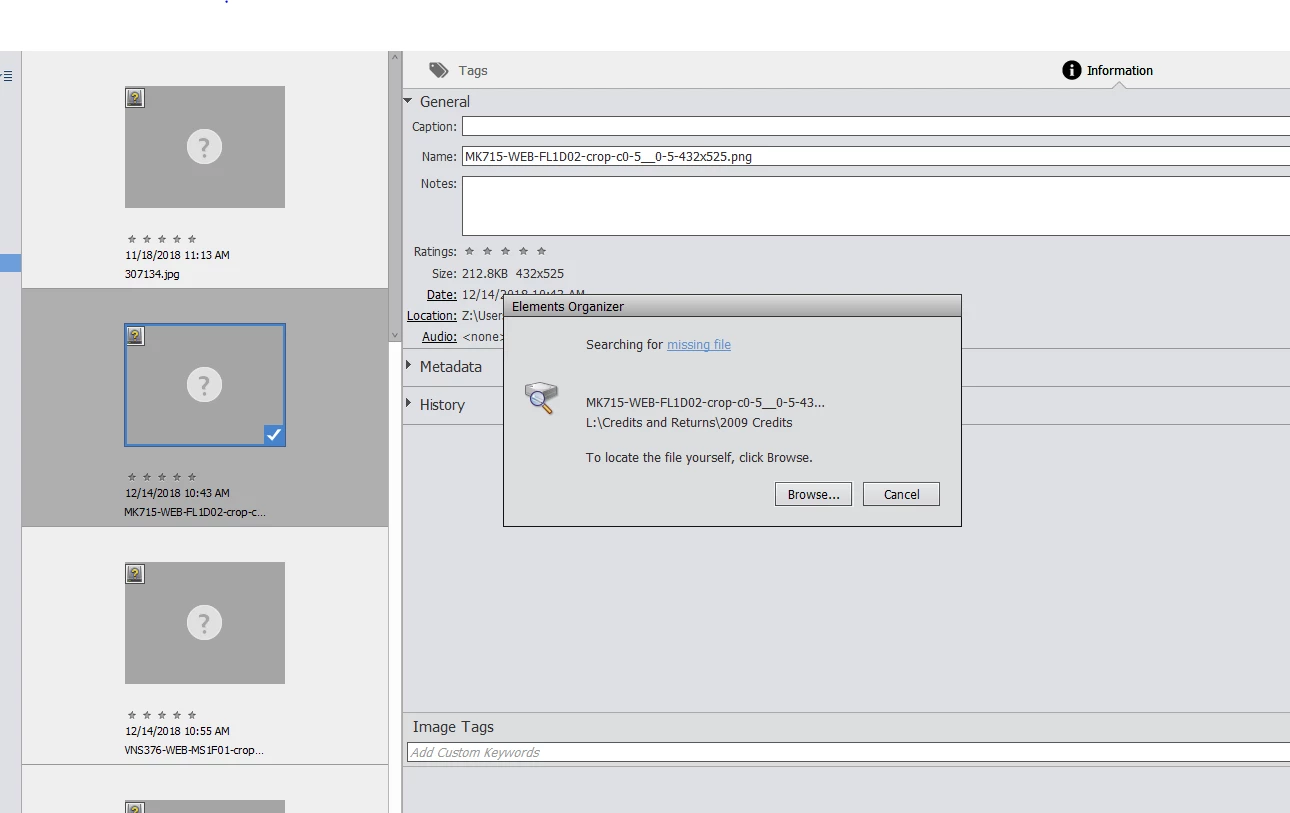
Task: Expand the Metadata section
Action: [x=408, y=366]
